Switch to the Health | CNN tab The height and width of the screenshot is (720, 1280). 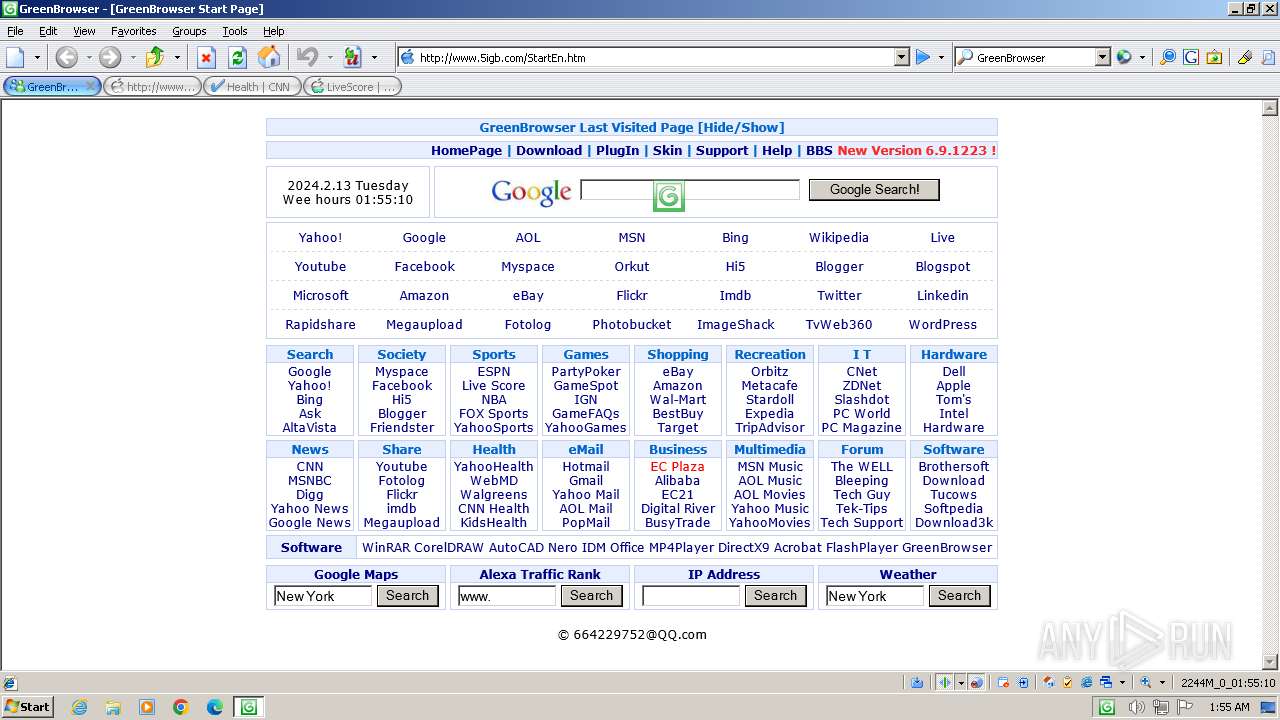tap(252, 87)
